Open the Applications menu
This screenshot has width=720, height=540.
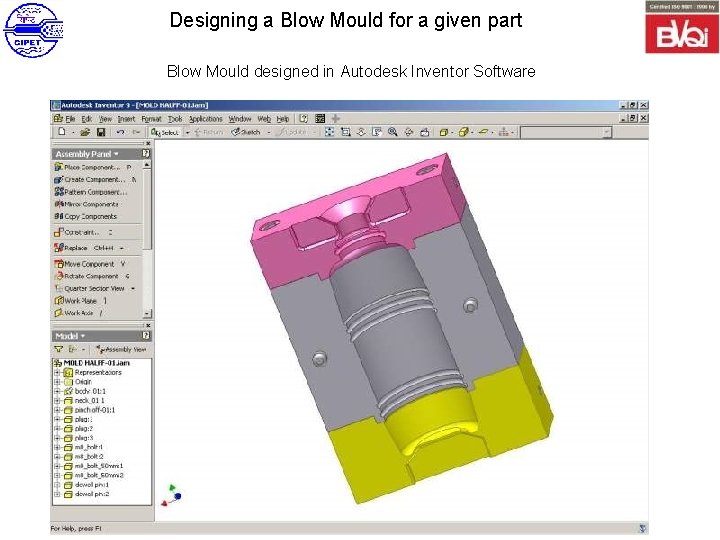click(x=206, y=119)
